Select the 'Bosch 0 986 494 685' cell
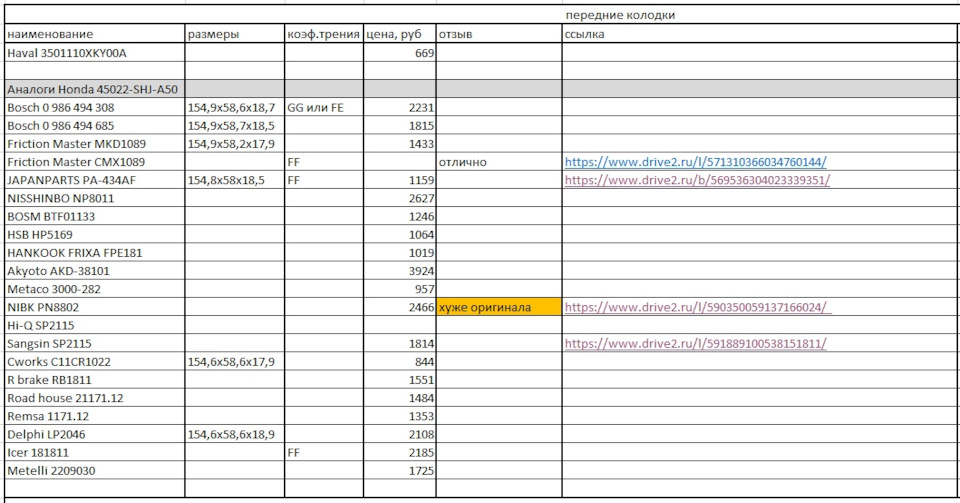Screen dimensions: 960x503 [x=94, y=126]
